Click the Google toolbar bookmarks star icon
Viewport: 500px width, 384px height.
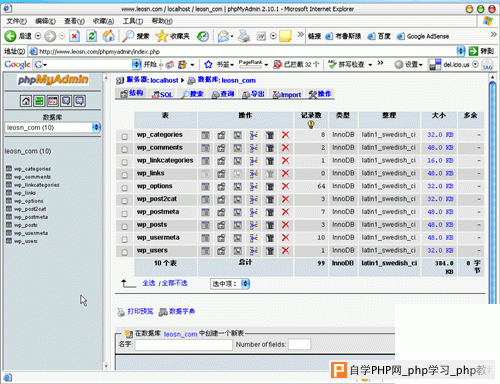(208, 64)
